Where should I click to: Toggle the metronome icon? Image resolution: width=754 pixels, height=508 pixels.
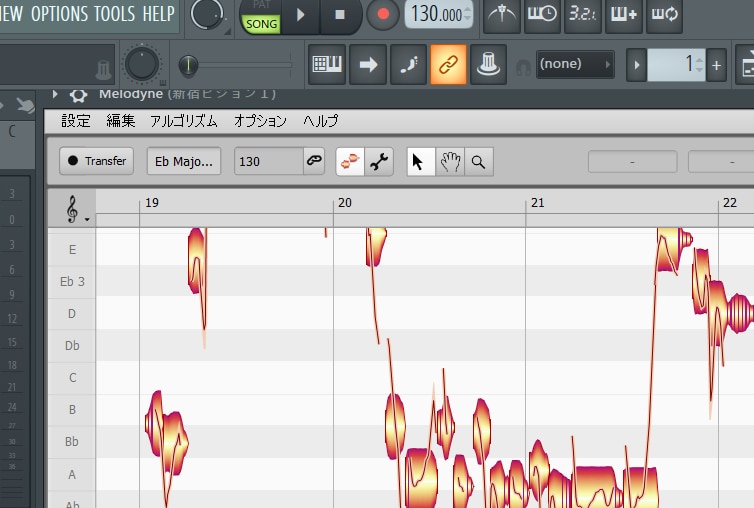[502, 15]
